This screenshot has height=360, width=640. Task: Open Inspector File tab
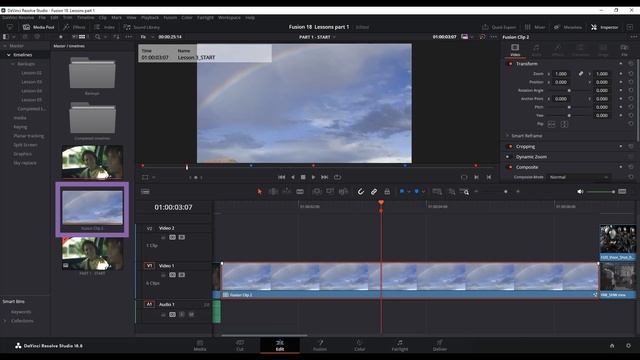[624, 50]
